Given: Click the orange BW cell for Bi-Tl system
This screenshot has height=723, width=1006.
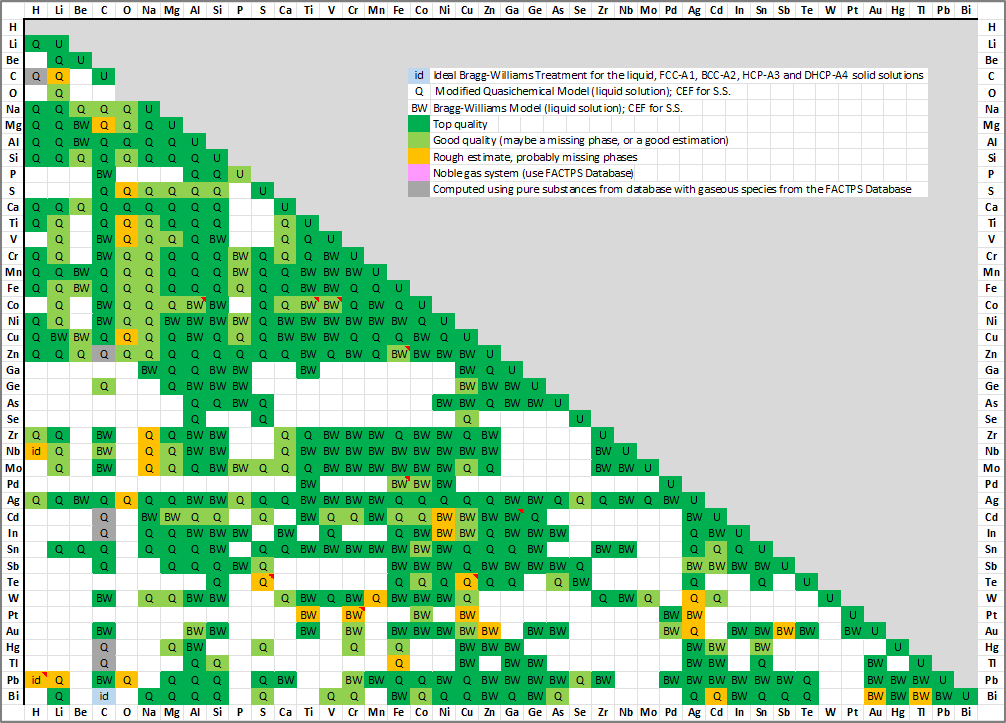Looking at the screenshot, I should pyautogui.click(x=920, y=696).
